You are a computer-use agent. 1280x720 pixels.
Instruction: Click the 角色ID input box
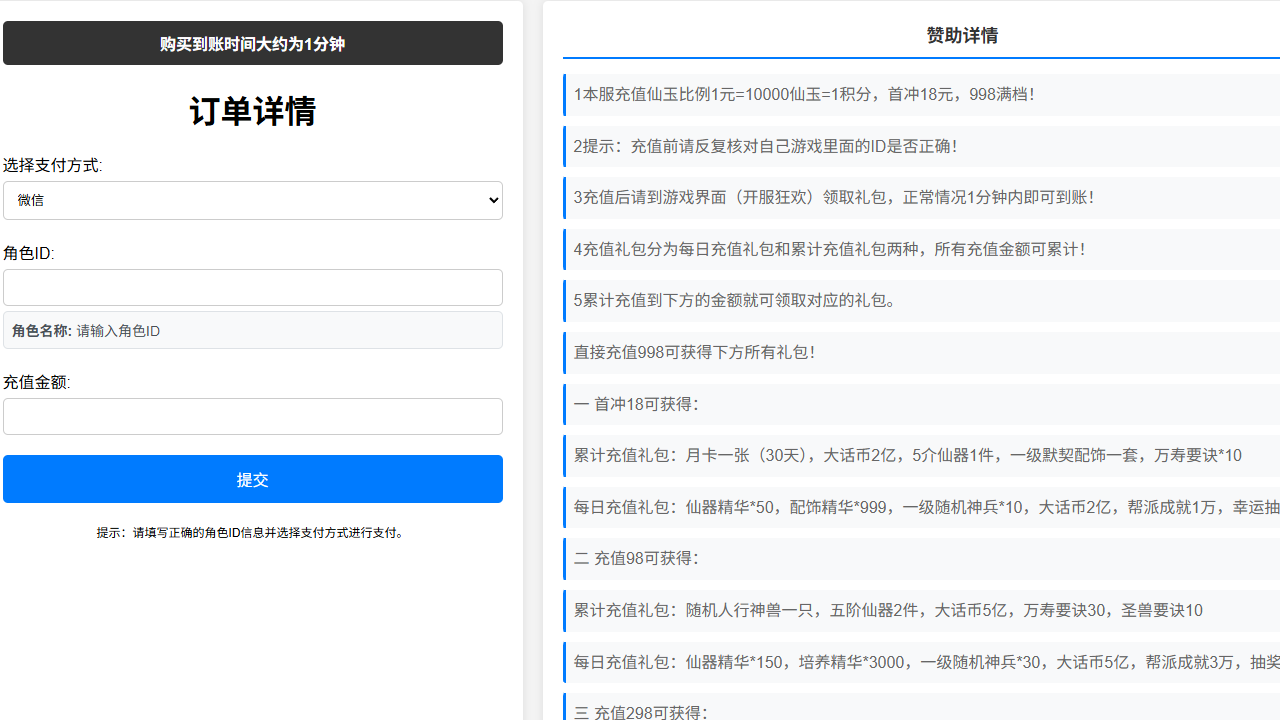(252, 287)
